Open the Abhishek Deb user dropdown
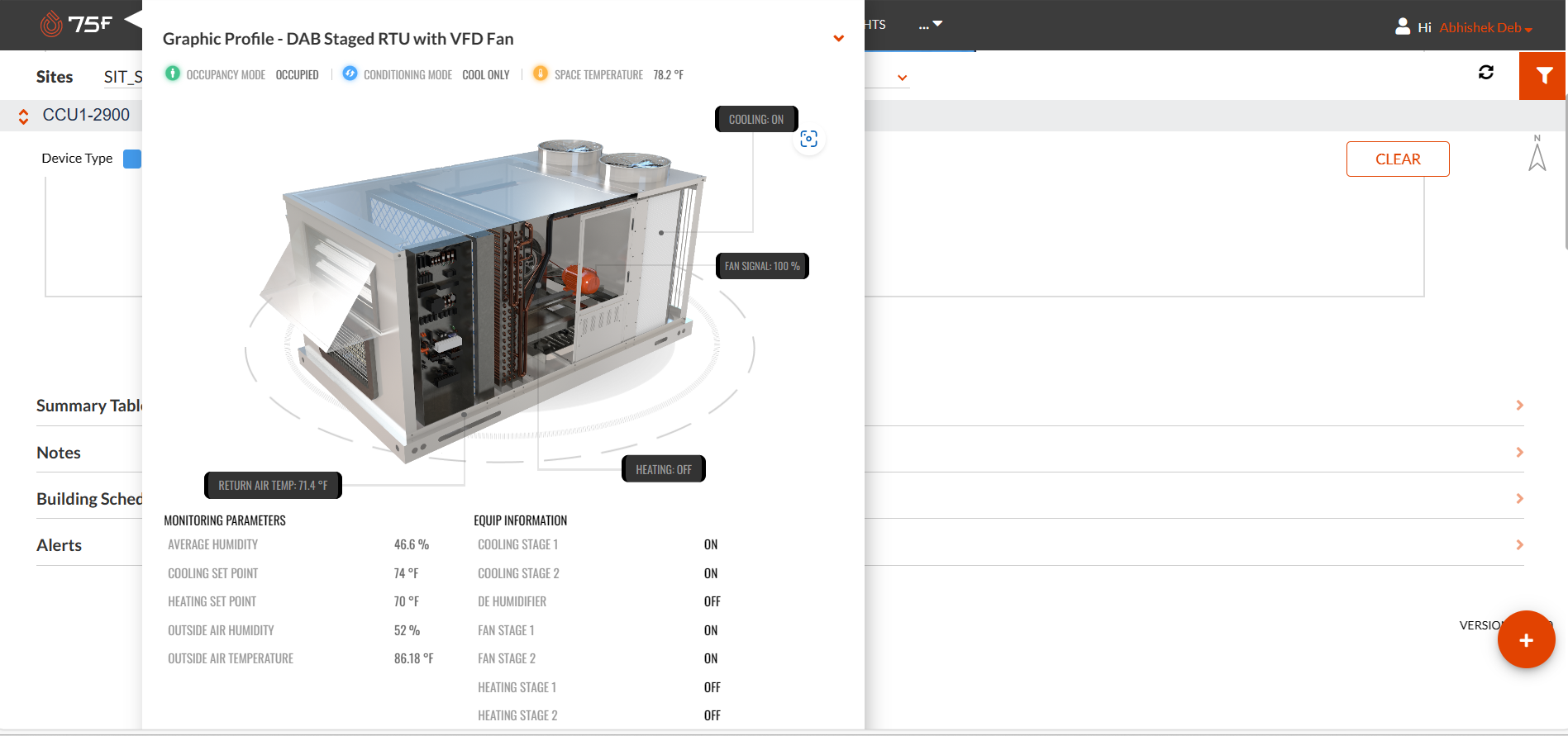The height and width of the screenshot is (736, 1568). click(1486, 28)
